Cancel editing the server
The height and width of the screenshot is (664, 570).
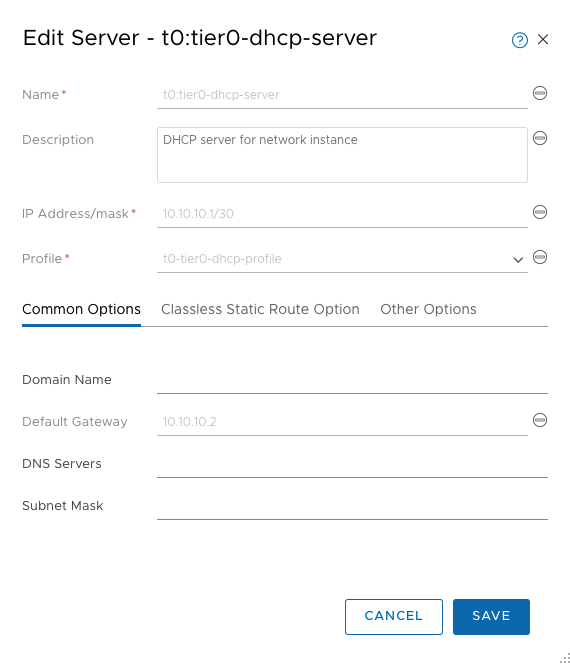point(394,617)
